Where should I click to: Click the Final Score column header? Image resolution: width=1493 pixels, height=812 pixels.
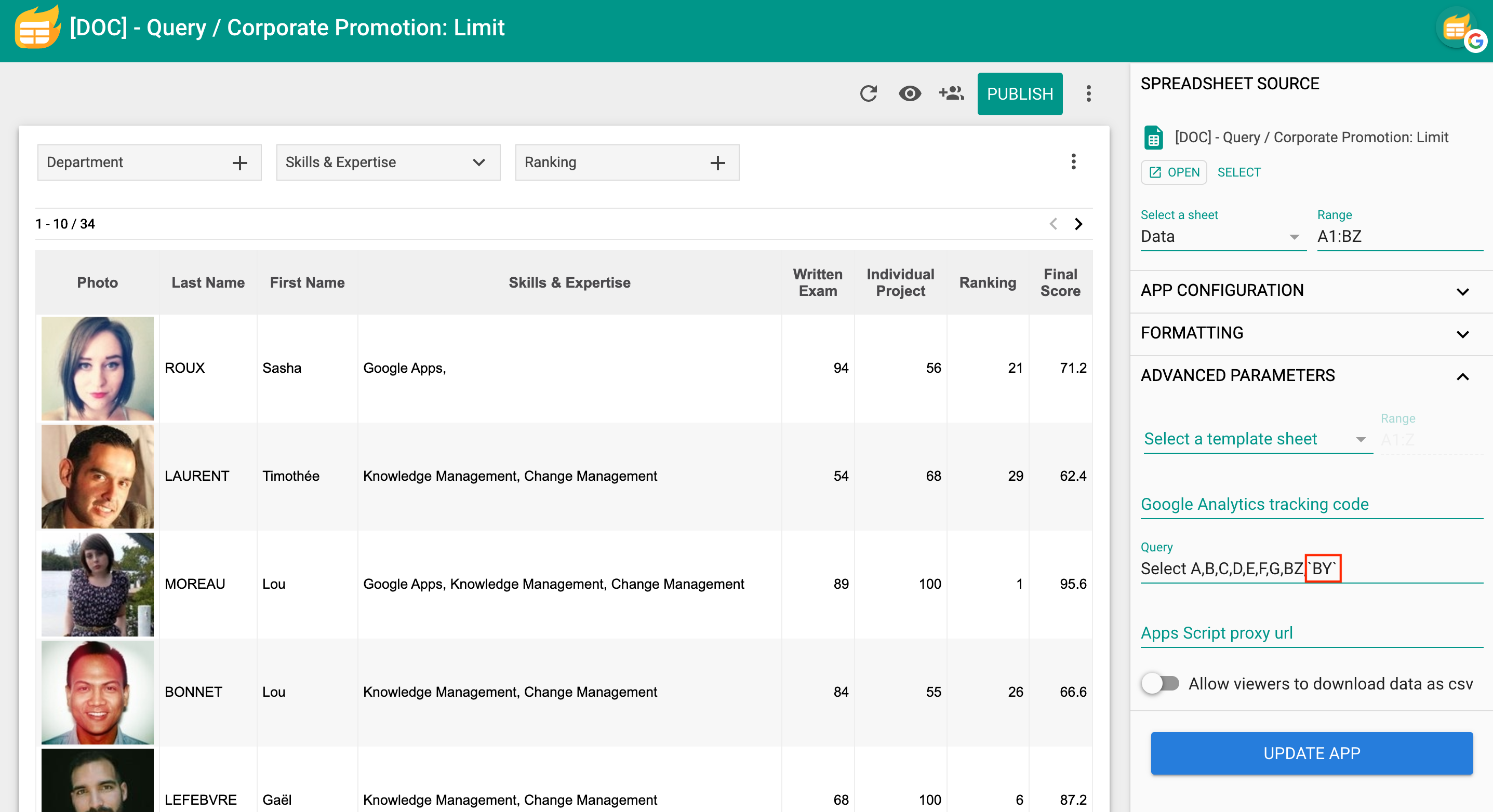(x=1060, y=282)
